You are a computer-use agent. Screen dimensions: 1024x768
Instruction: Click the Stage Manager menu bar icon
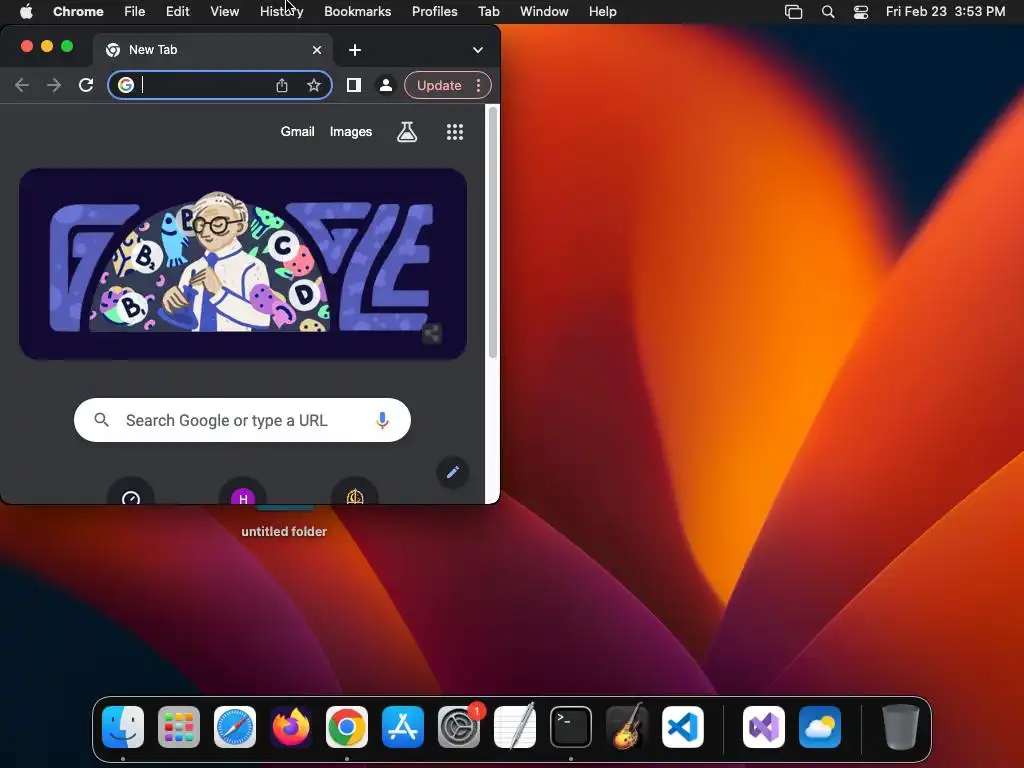tap(793, 12)
